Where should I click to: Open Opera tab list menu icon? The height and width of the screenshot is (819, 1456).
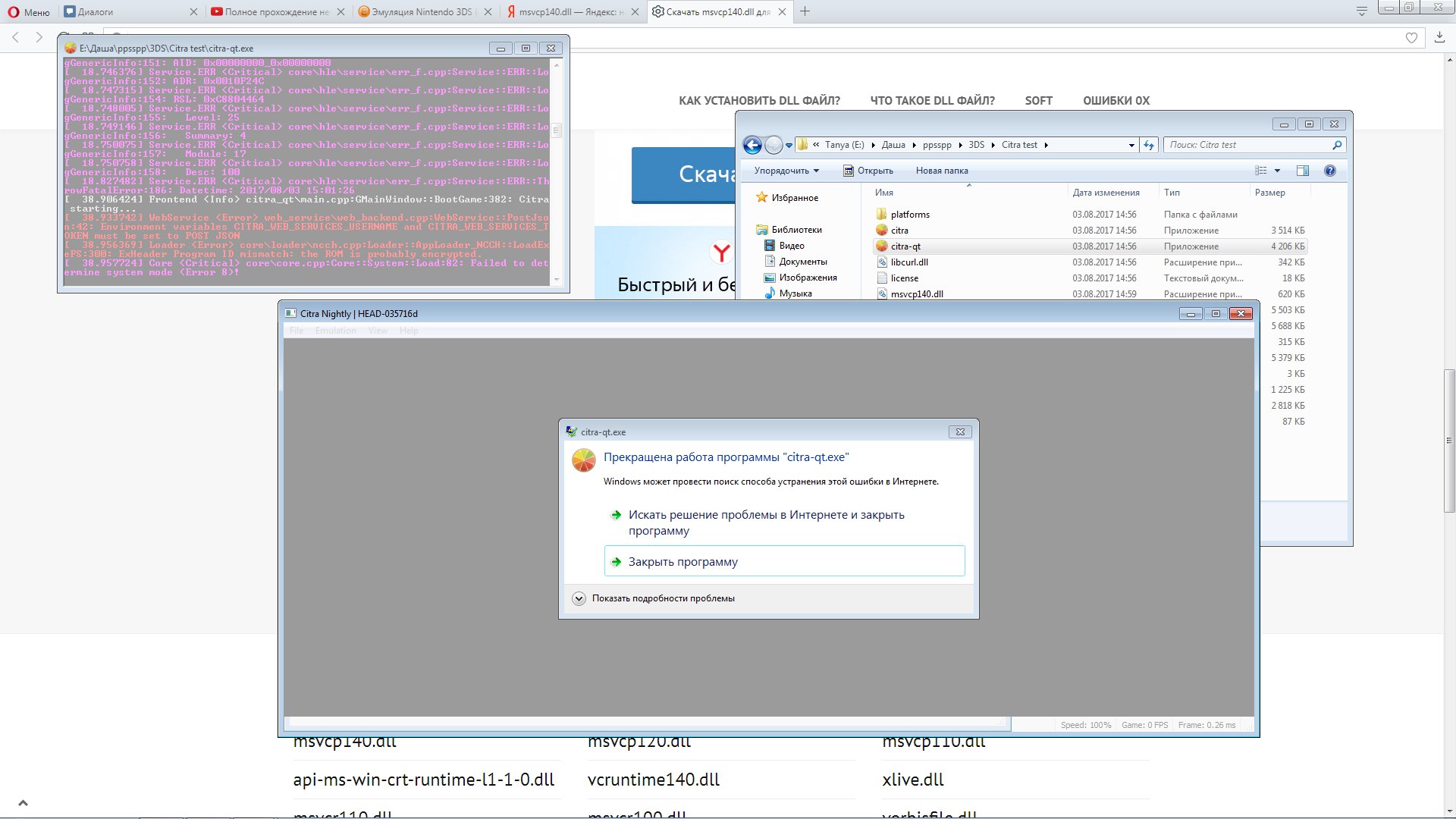point(1362,11)
